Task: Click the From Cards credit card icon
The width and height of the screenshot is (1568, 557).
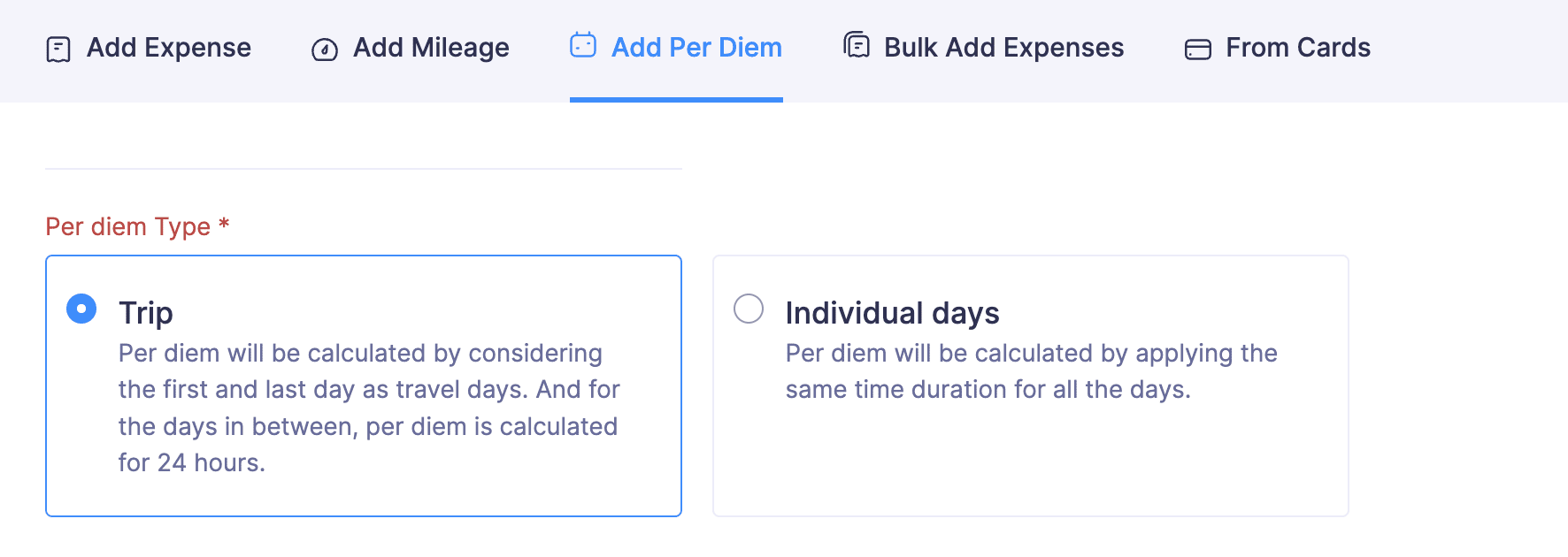Action: click(1197, 50)
